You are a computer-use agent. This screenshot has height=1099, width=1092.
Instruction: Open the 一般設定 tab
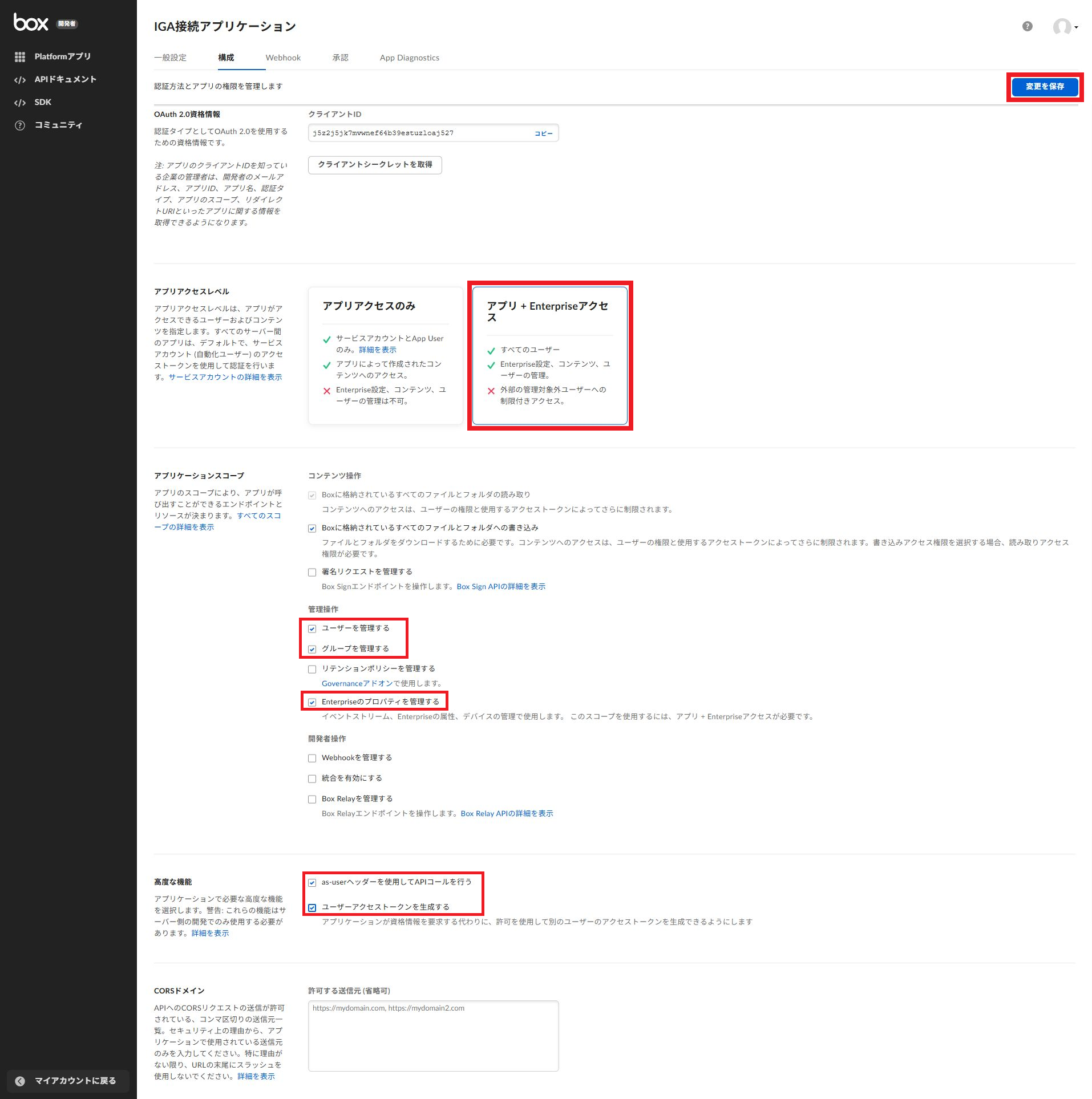(x=170, y=58)
